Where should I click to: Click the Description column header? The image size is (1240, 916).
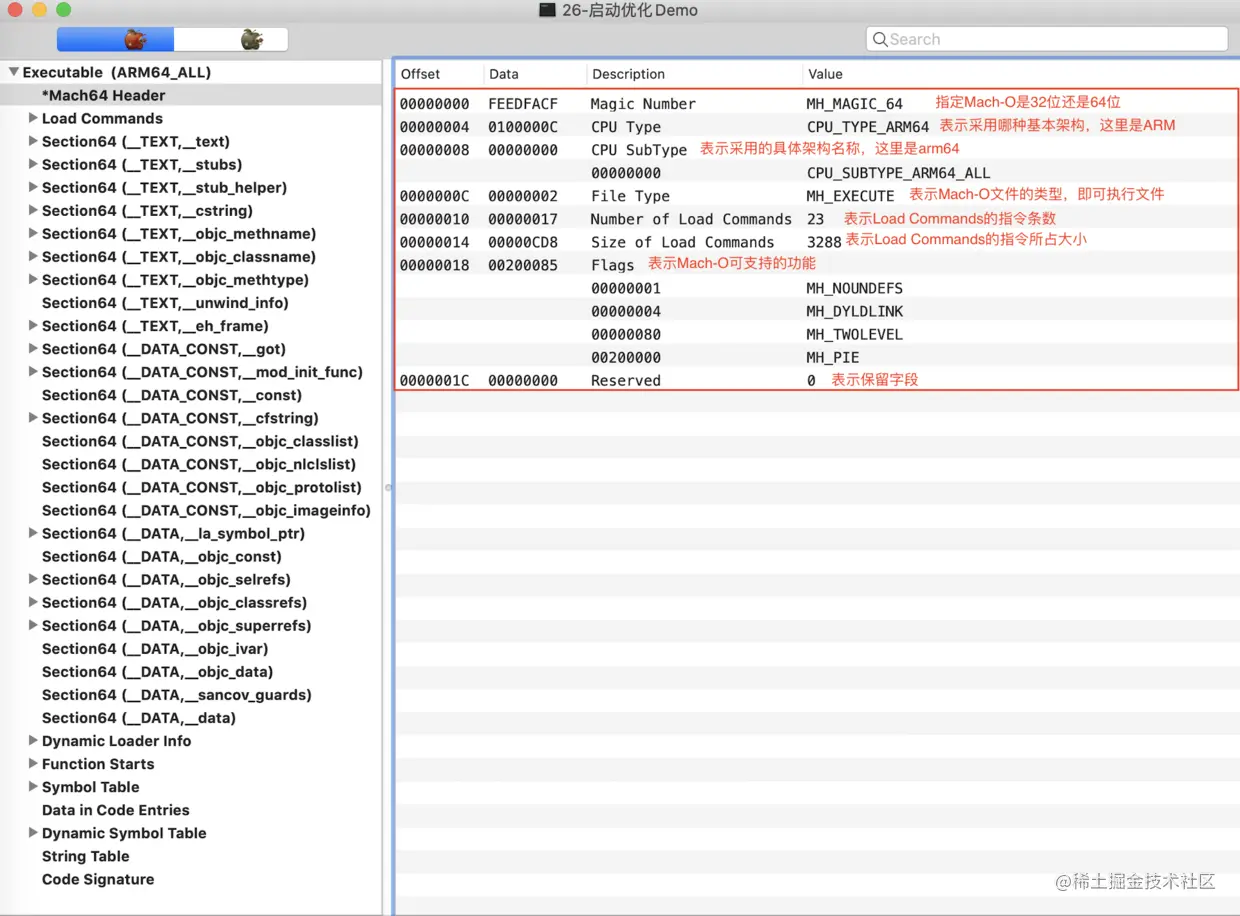pyautogui.click(x=694, y=74)
